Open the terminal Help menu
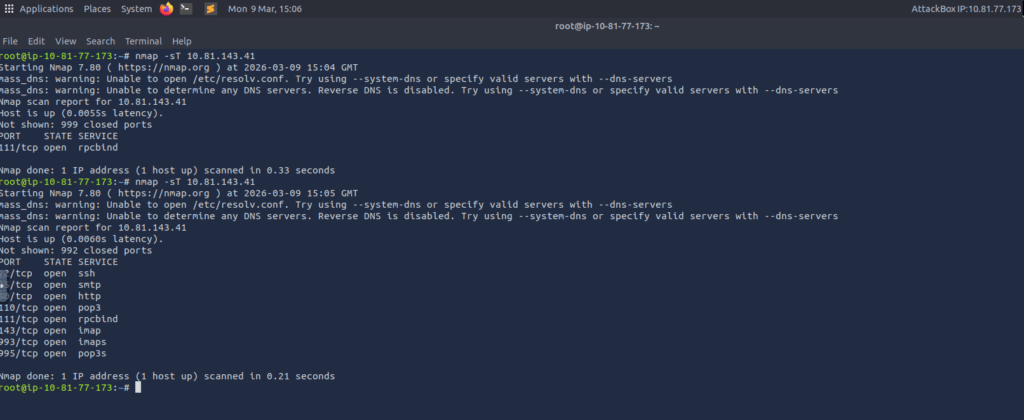1024x420 pixels. 182,40
